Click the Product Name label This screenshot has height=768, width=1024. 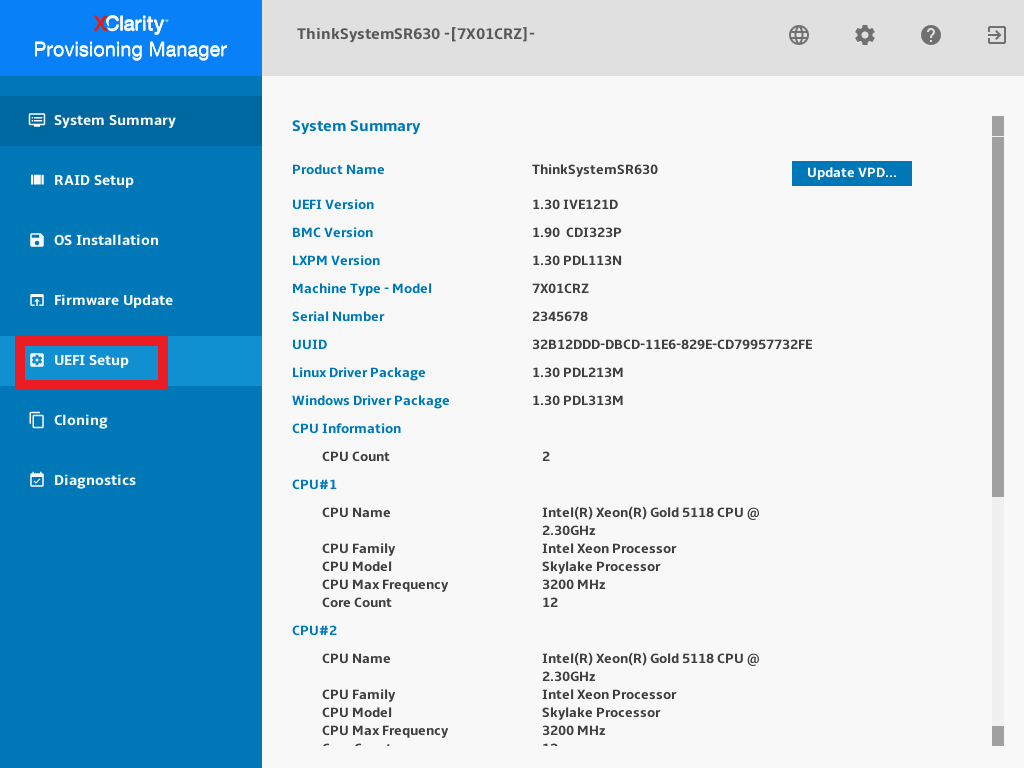338,170
